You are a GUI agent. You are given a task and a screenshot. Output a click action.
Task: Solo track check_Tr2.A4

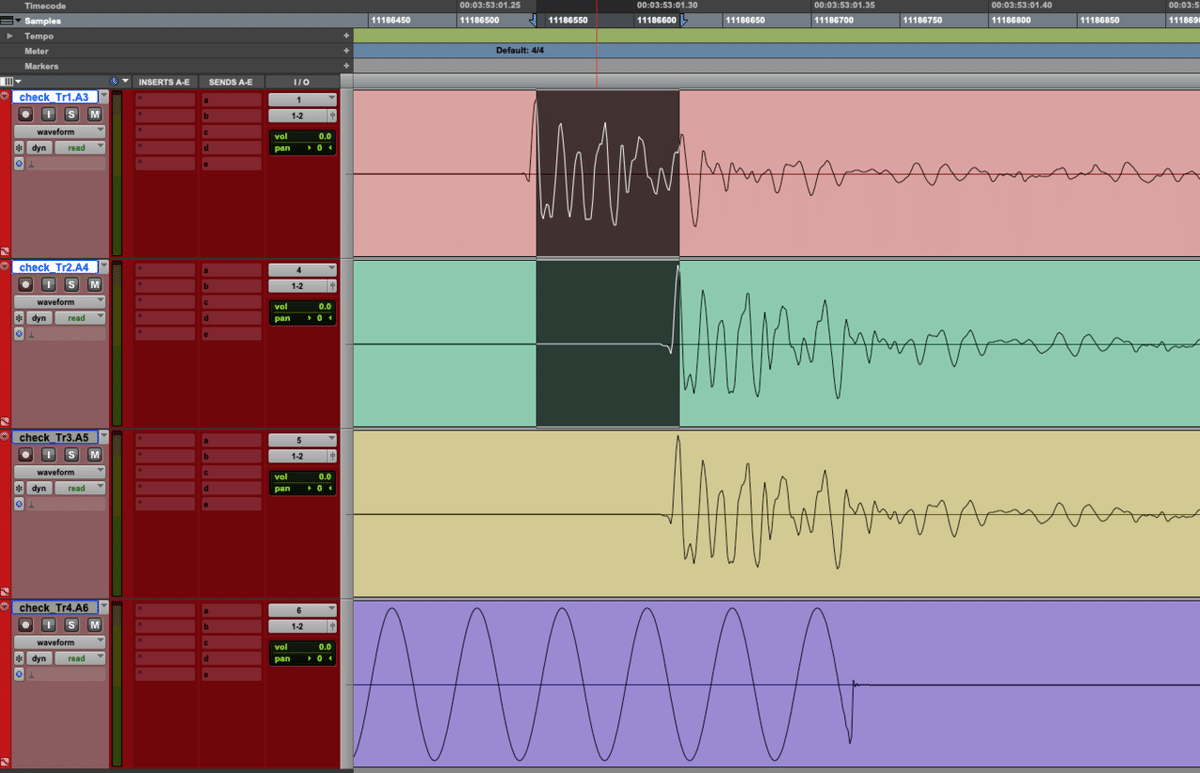[x=72, y=285]
